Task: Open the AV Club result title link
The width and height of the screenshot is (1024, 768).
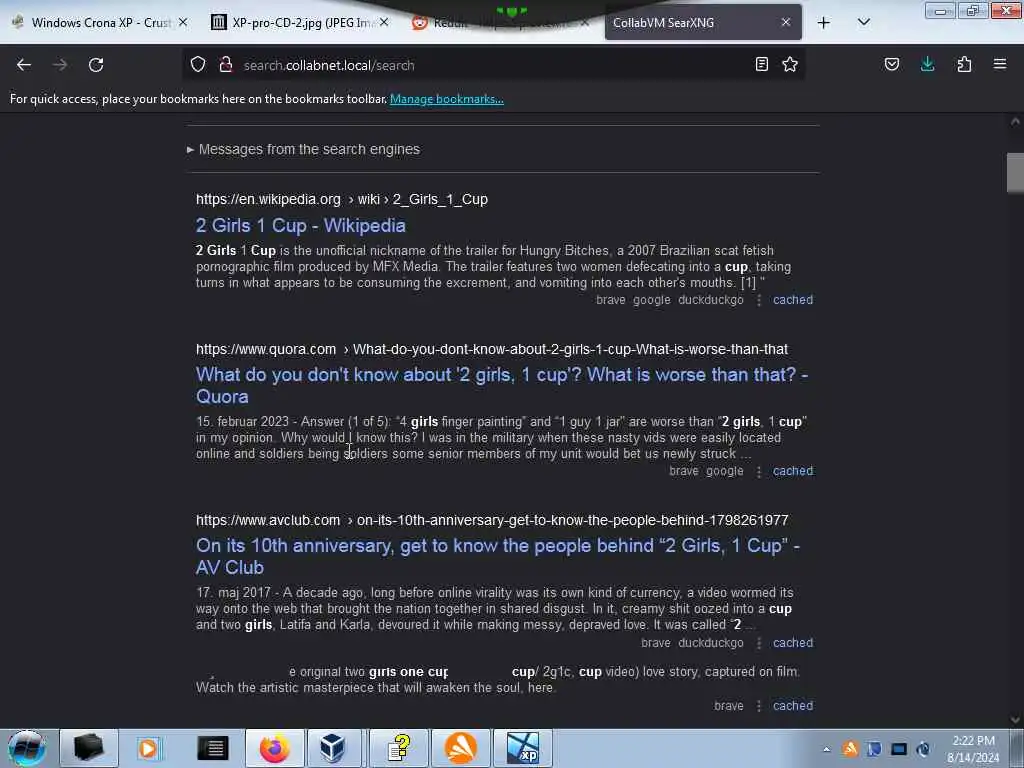Action: [x=498, y=556]
